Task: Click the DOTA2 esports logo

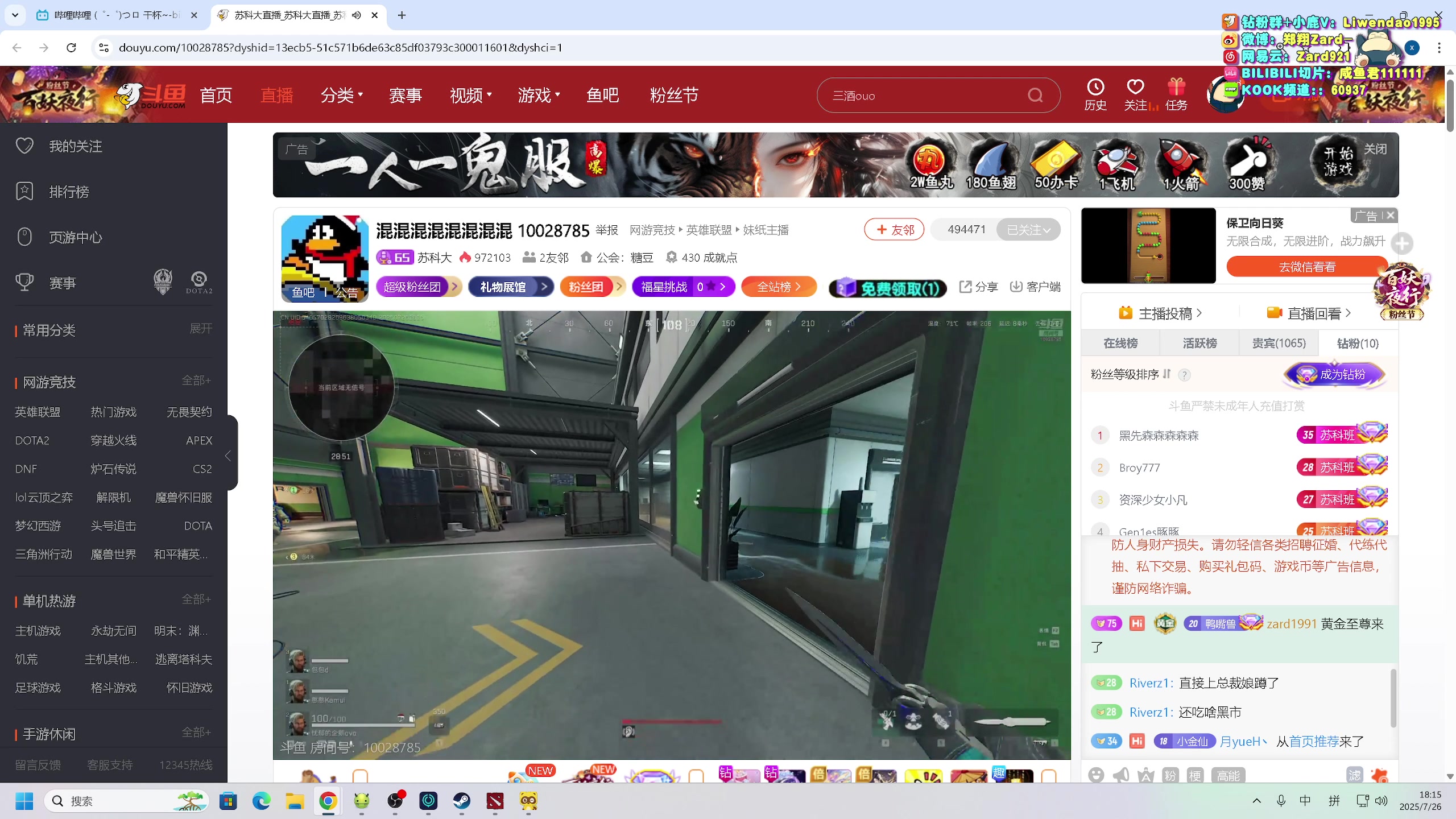Action: click(199, 282)
